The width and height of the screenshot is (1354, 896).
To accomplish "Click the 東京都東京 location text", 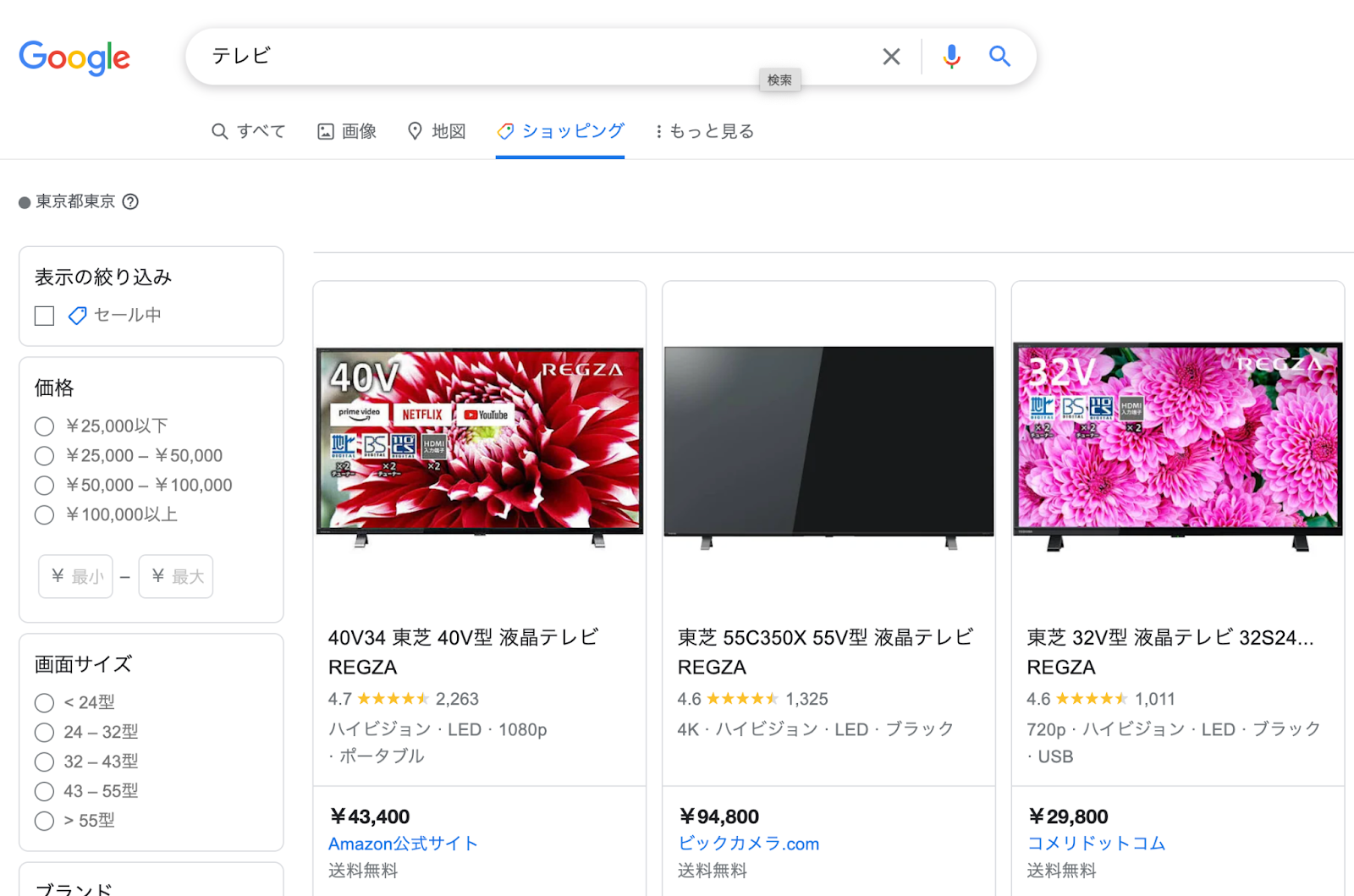I will (75, 201).
